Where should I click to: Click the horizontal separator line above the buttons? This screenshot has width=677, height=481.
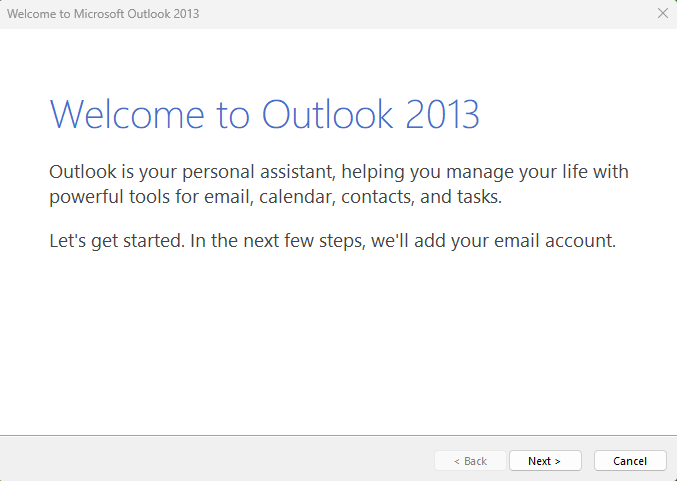tap(338, 436)
